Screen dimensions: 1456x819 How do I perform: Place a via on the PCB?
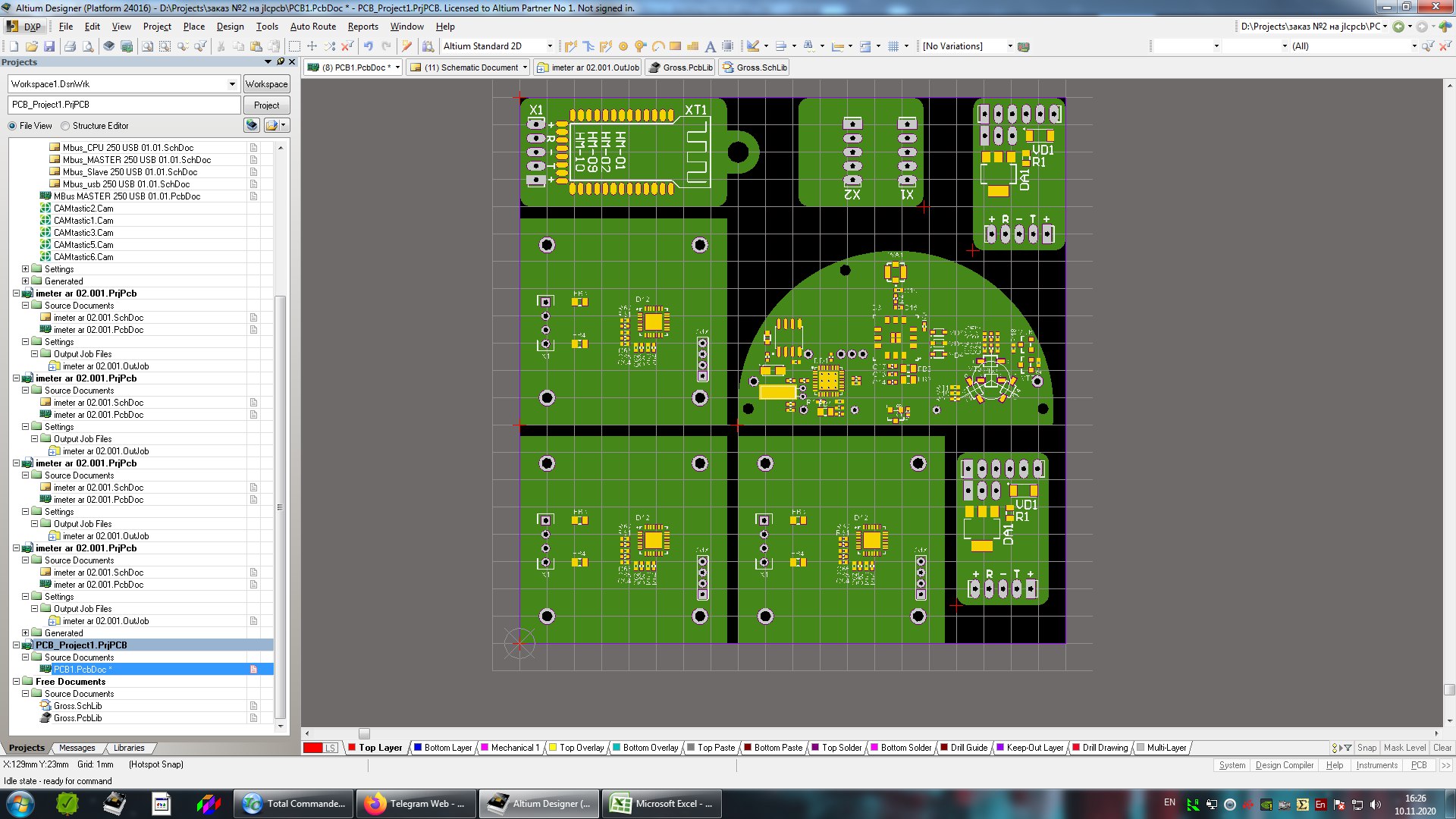pyautogui.click(x=641, y=46)
